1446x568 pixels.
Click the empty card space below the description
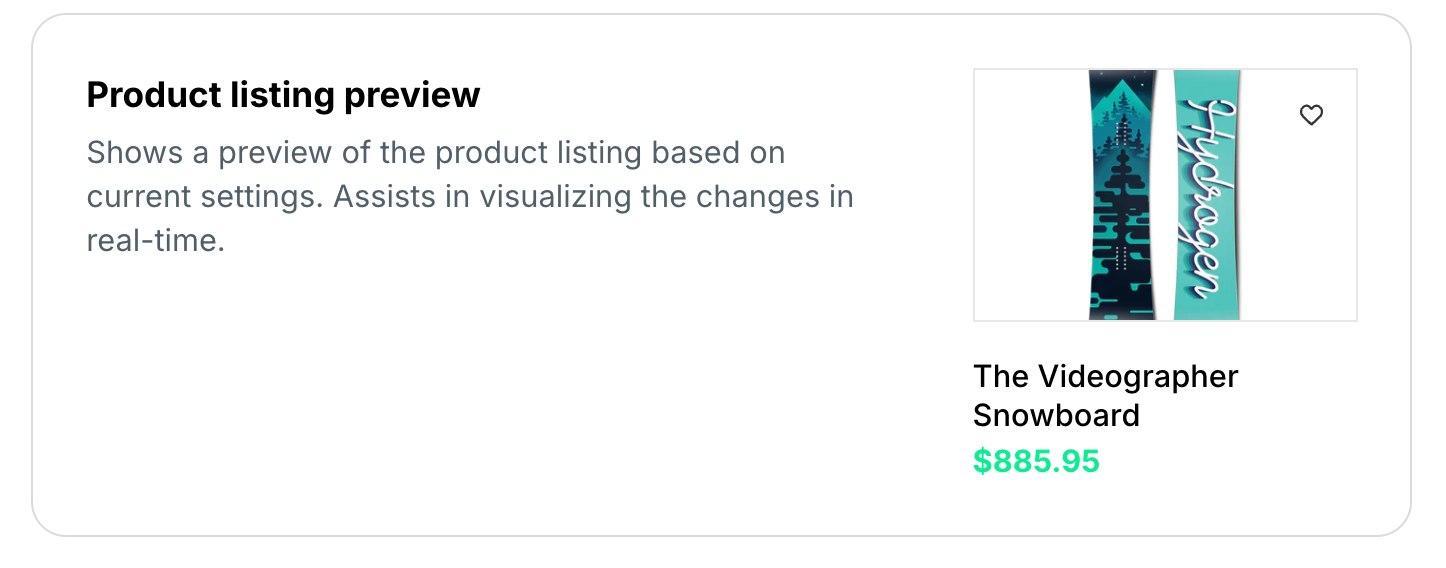coord(470,400)
